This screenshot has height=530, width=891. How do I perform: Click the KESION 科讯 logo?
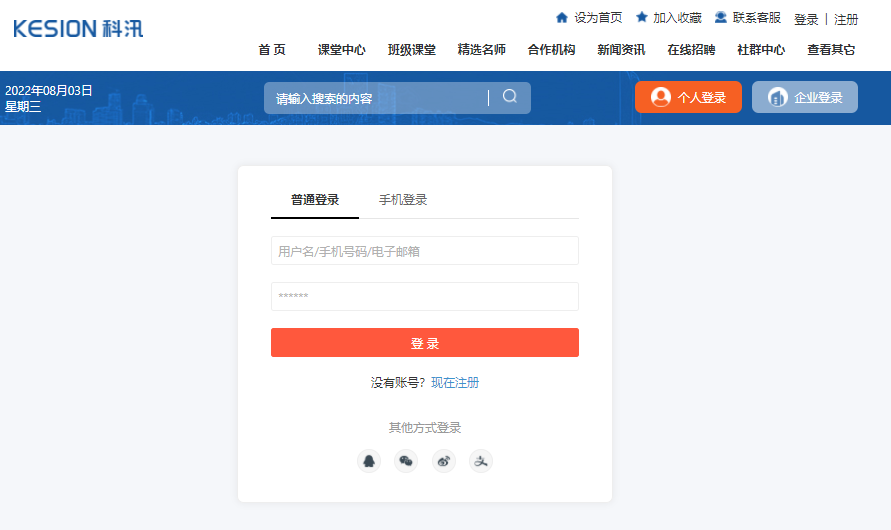(x=78, y=28)
